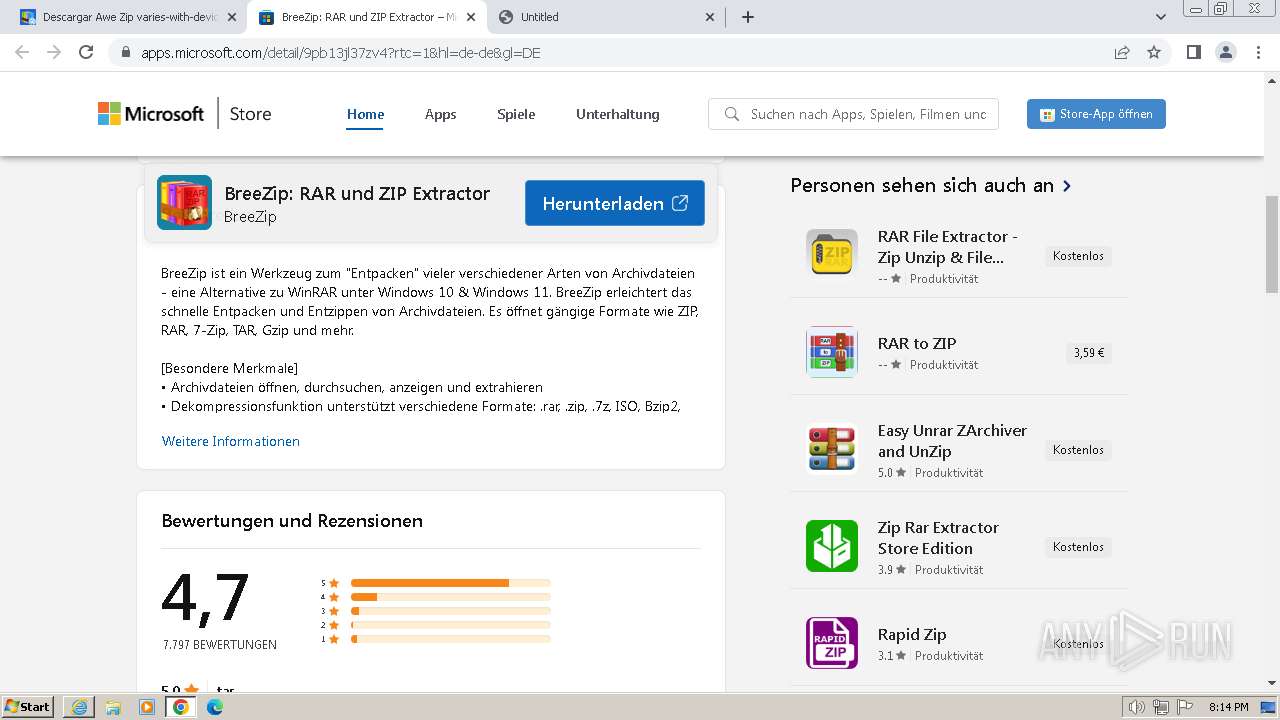This screenshot has width=1280, height=720.
Task: Switch to the Untitled tab
Action: coord(607,17)
